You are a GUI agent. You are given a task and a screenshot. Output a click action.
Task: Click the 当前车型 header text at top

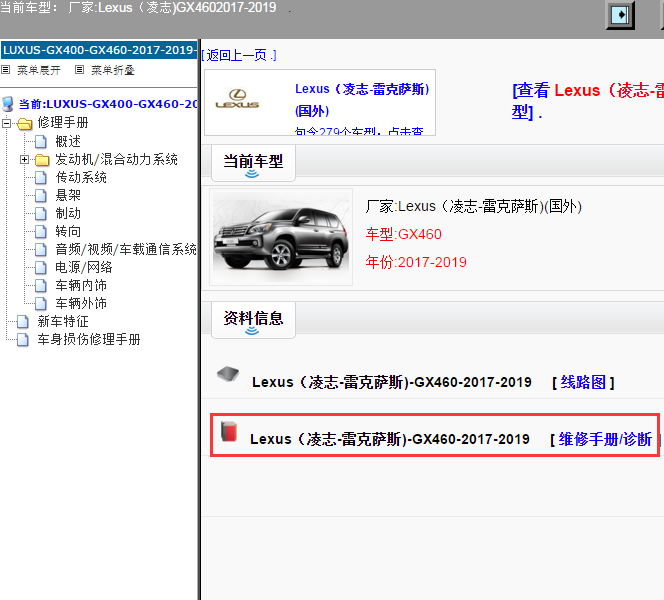(x=138, y=8)
